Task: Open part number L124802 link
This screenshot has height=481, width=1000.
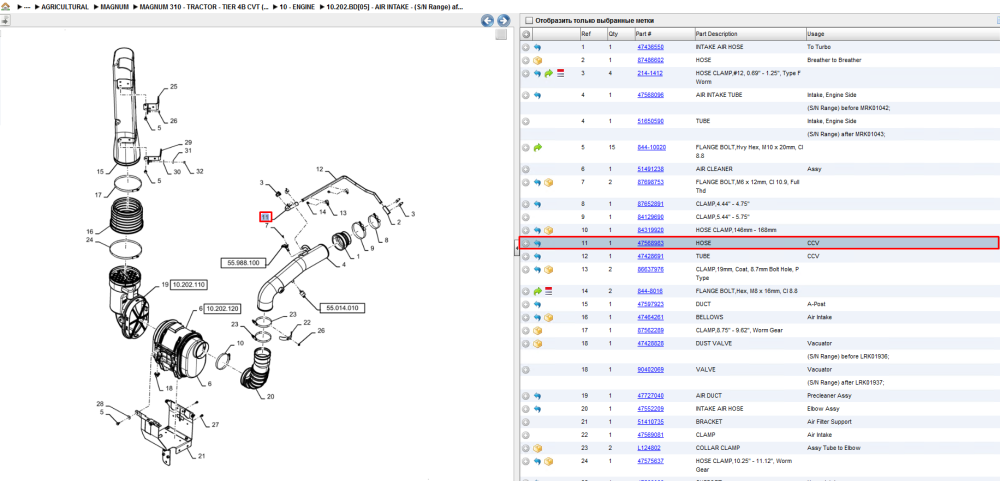Action: point(649,448)
